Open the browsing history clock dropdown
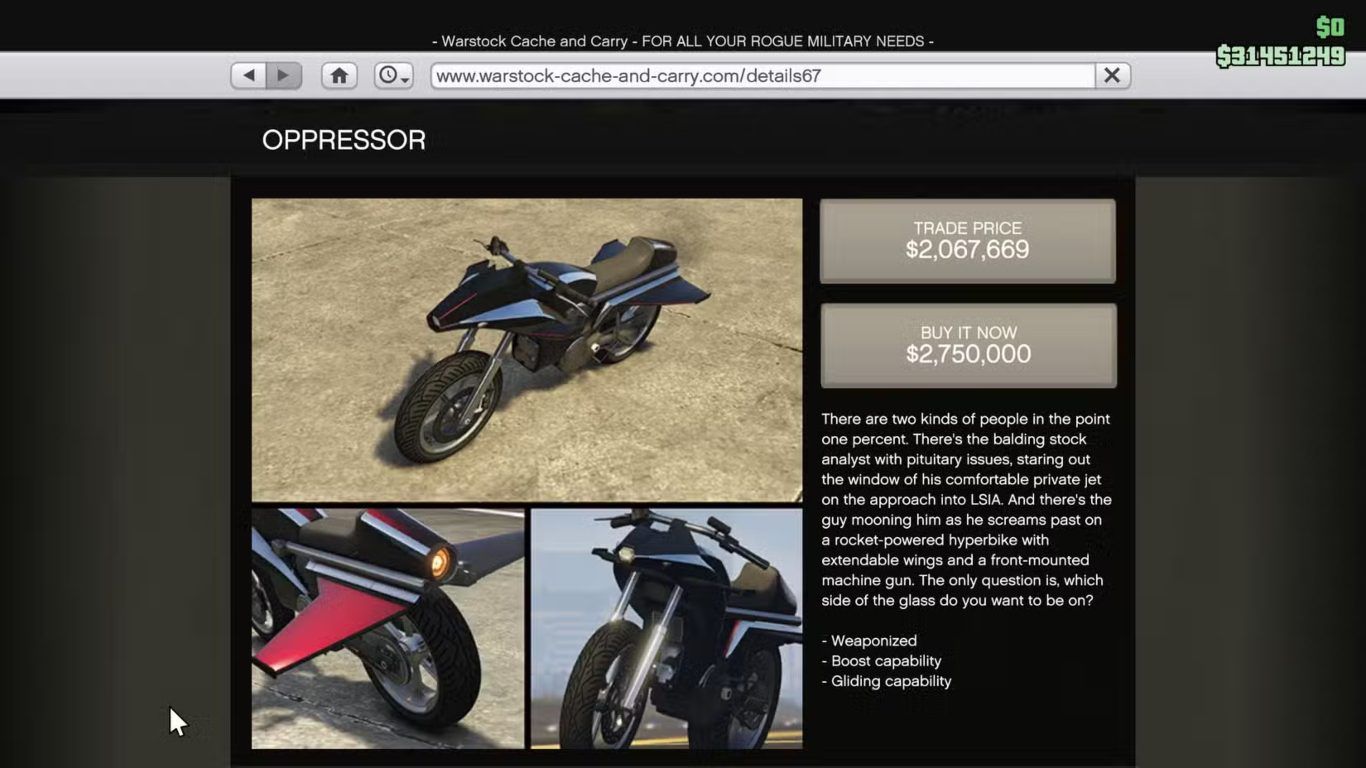Image resolution: width=1366 pixels, height=768 pixels. pyautogui.click(x=393, y=76)
